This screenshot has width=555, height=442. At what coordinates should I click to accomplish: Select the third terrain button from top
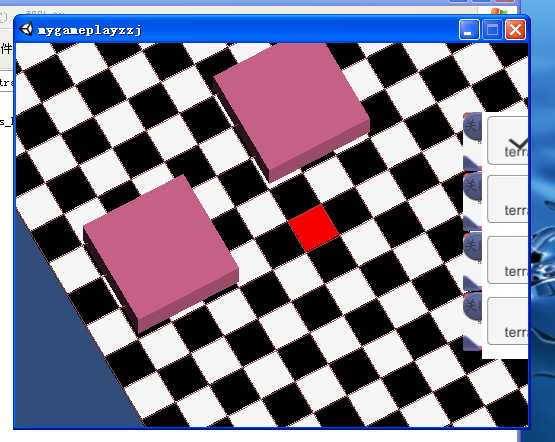(x=508, y=260)
